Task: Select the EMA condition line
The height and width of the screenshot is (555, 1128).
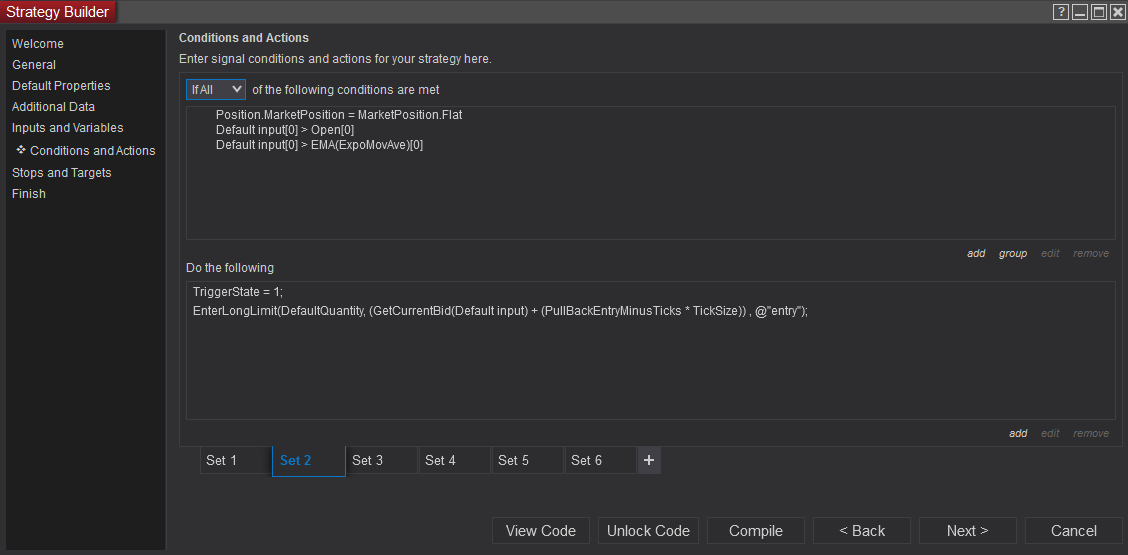Action: (x=319, y=145)
